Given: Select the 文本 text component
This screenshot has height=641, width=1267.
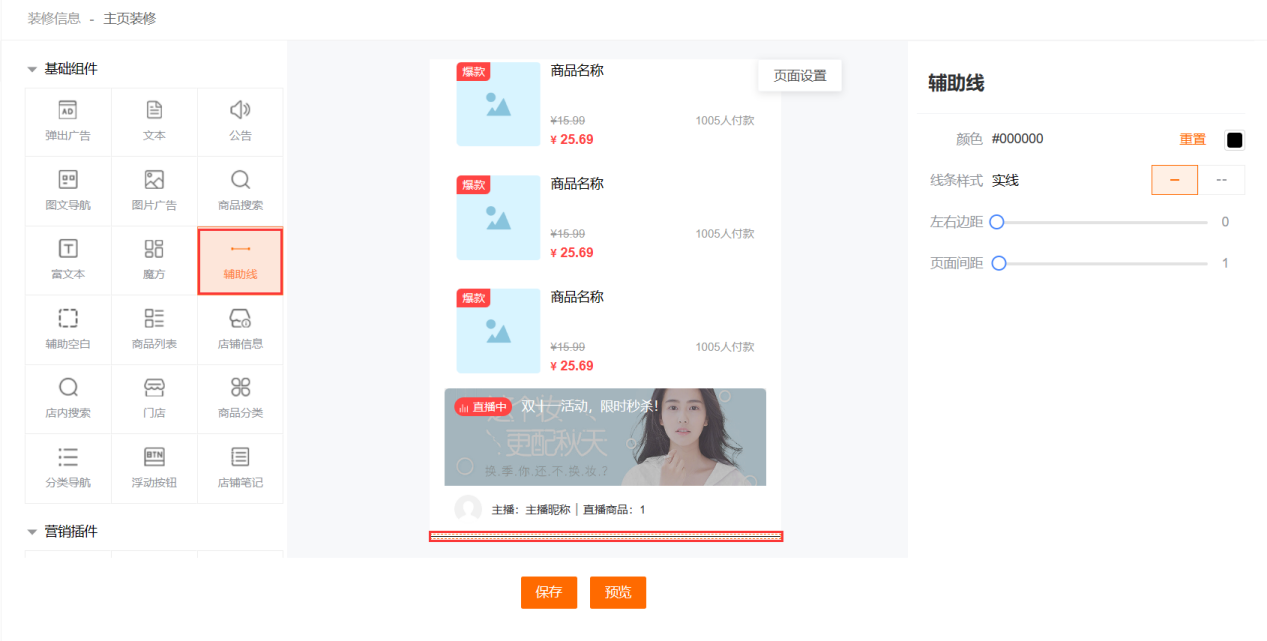Looking at the screenshot, I should (154, 121).
